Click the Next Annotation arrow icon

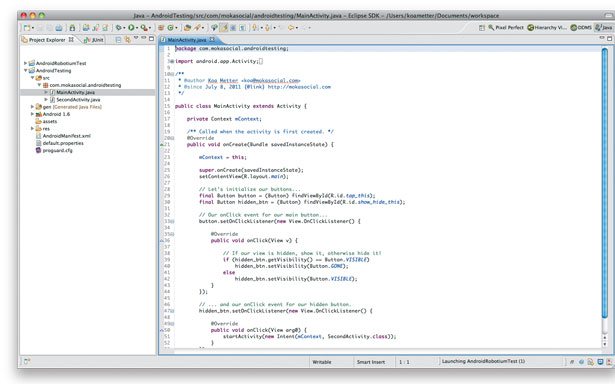click(255, 28)
